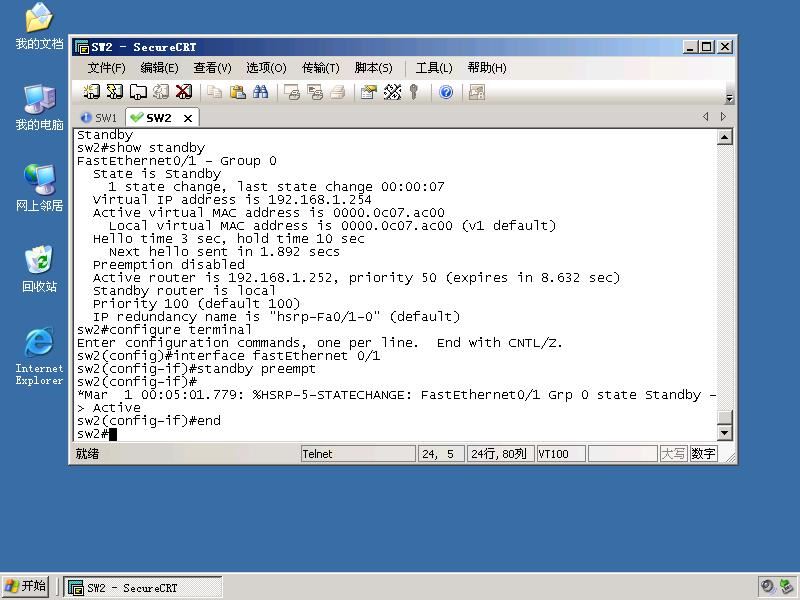Click the 网上邻居 desktop icon
Screen dimensions: 800x600
tap(39, 188)
